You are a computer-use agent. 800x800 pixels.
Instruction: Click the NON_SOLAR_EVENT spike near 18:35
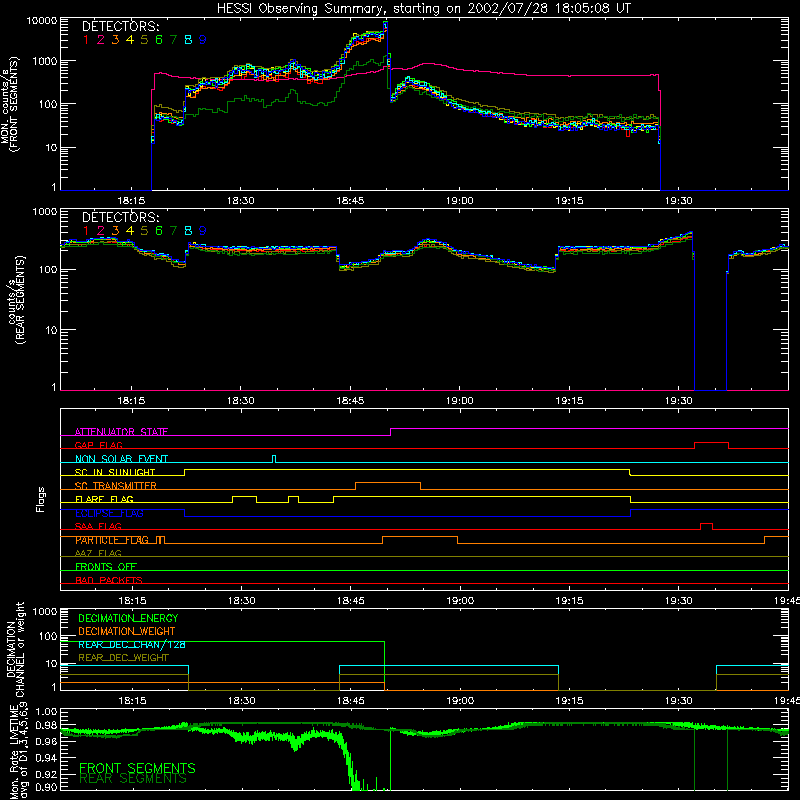274,459
